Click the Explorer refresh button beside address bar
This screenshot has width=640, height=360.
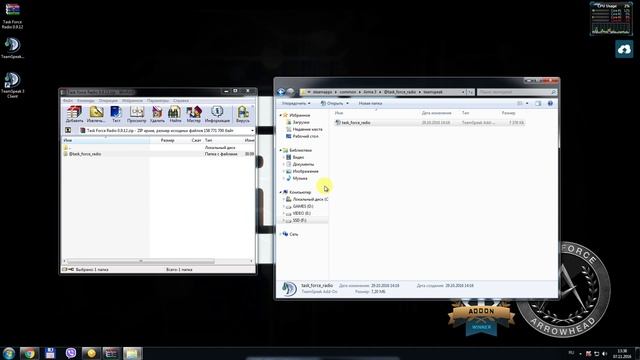point(471,92)
